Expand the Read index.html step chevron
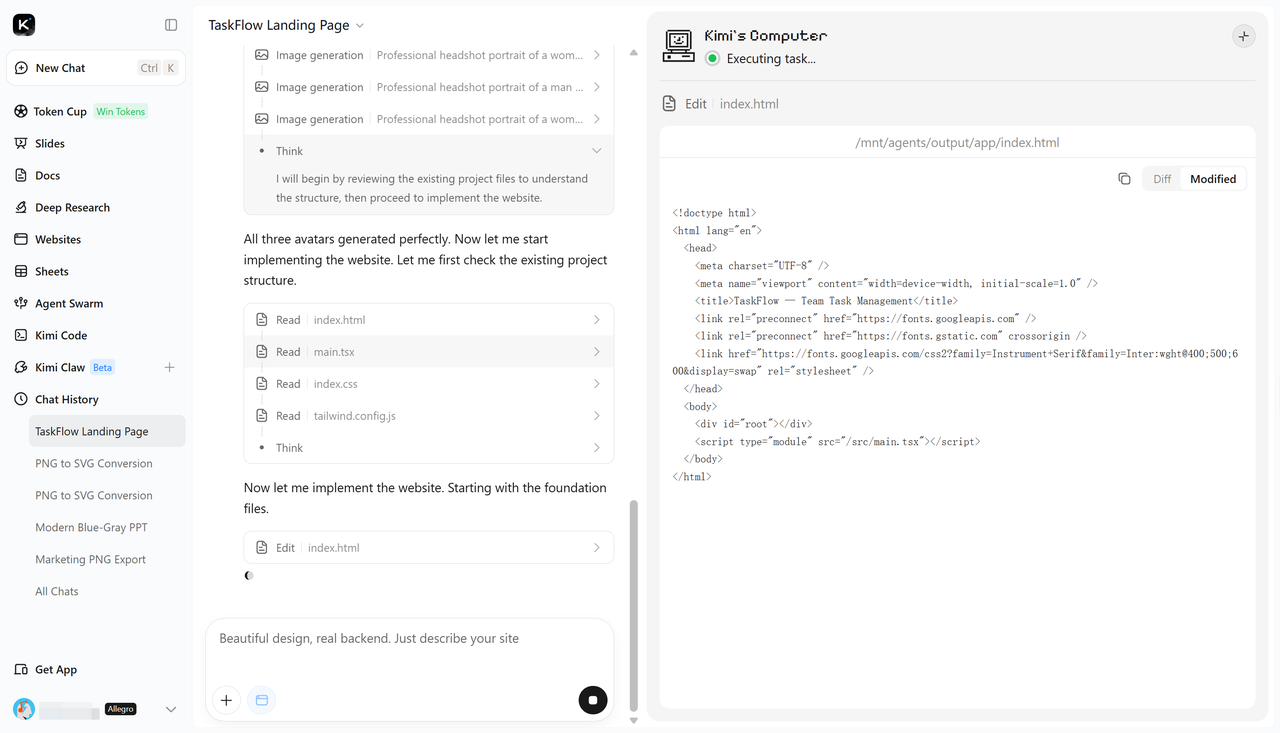Screen dimensions: 1280x733 (597, 320)
